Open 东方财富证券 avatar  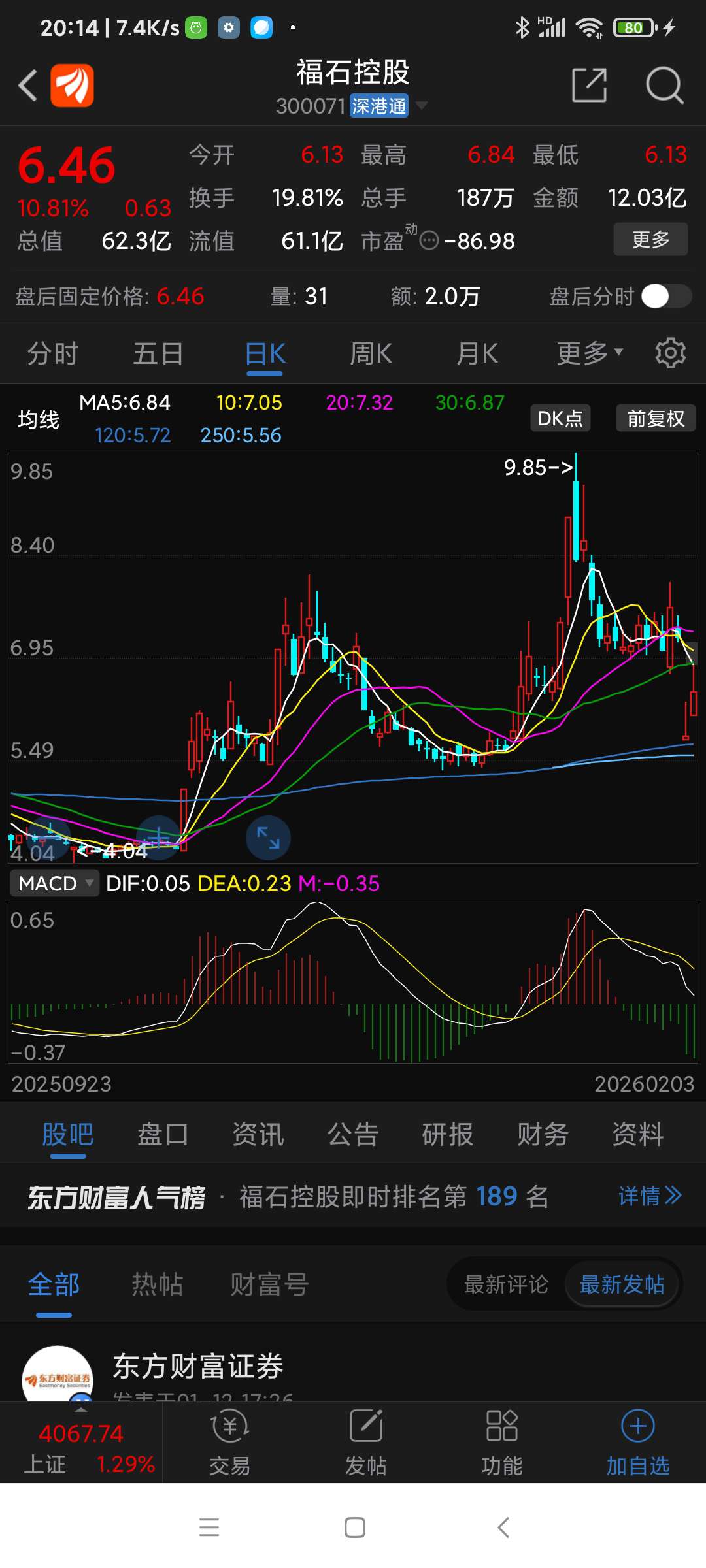pos(58,1374)
